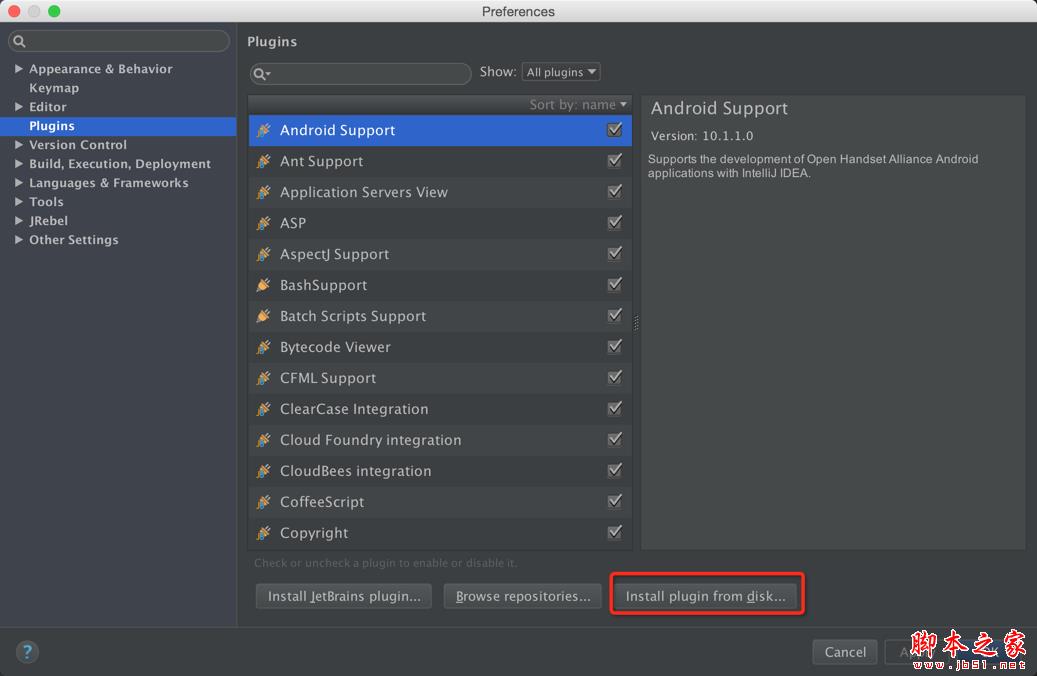
Task: Expand the Languages & Frameworks node
Action: pos(19,183)
